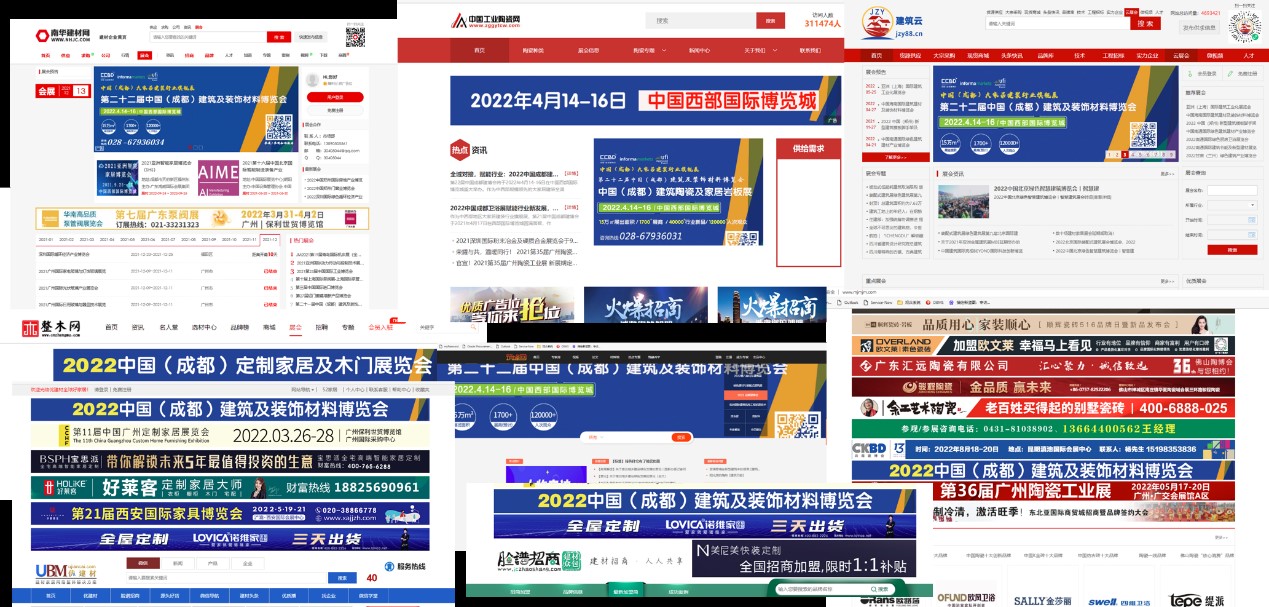Click the circular JZY 建筑云 logo
Image resolution: width=1269 pixels, height=607 pixels.
(x=877, y=21)
